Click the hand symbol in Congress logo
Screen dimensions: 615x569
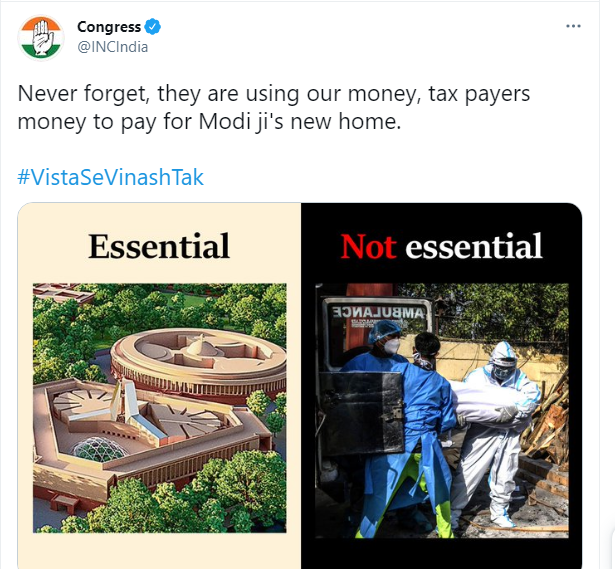click(42, 38)
